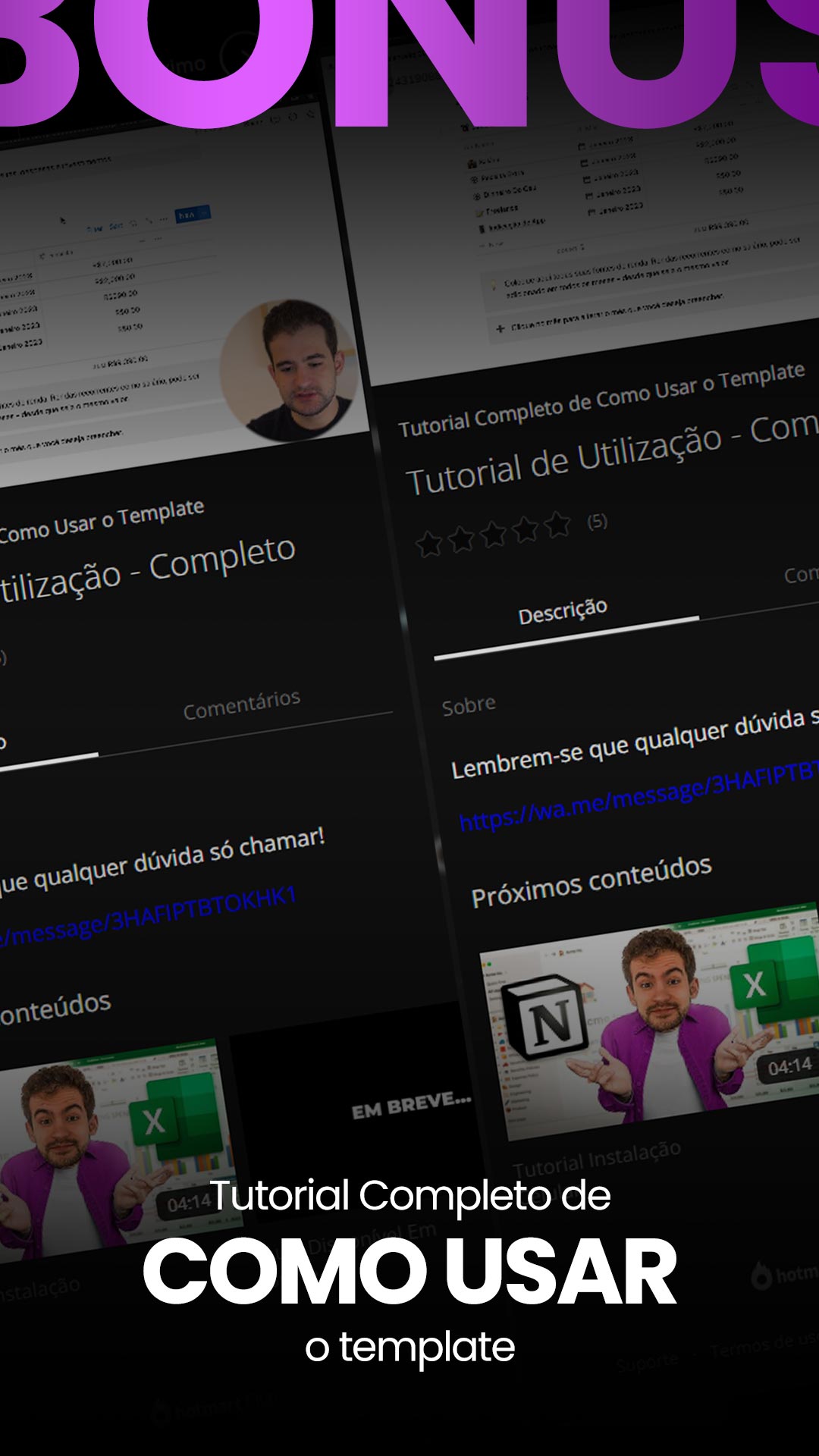Open the wa.me link under Lembrem-se text
The width and height of the screenshot is (819, 1456).
pos(637,795)
